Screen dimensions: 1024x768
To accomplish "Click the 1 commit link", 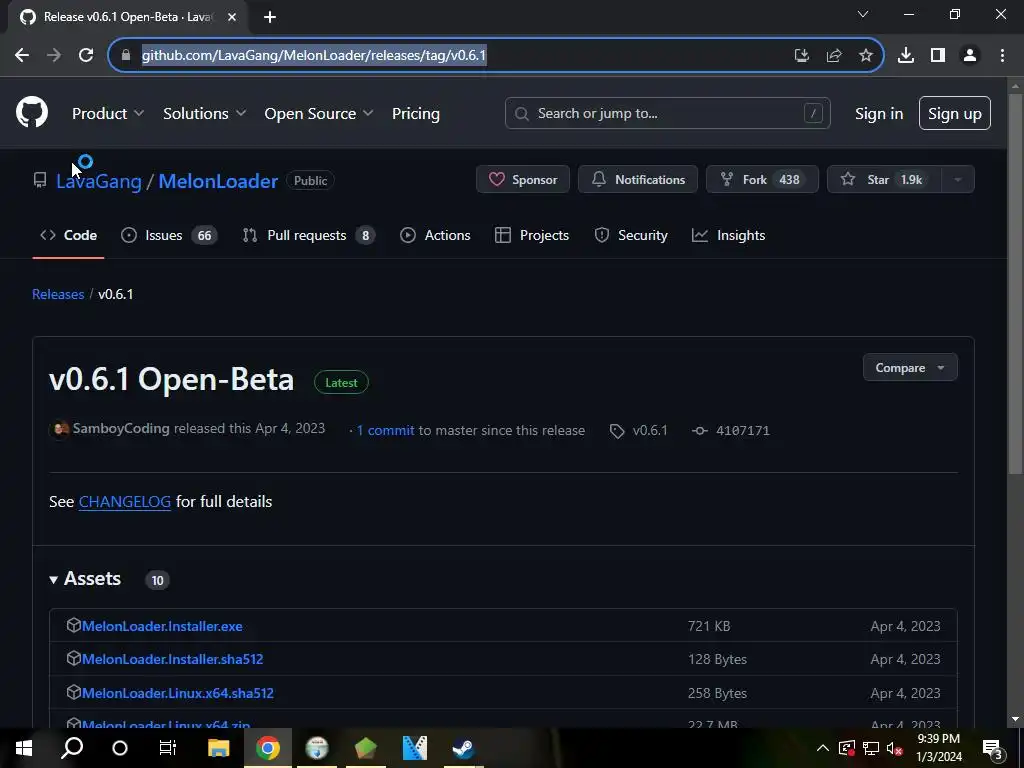I will 385,430.
